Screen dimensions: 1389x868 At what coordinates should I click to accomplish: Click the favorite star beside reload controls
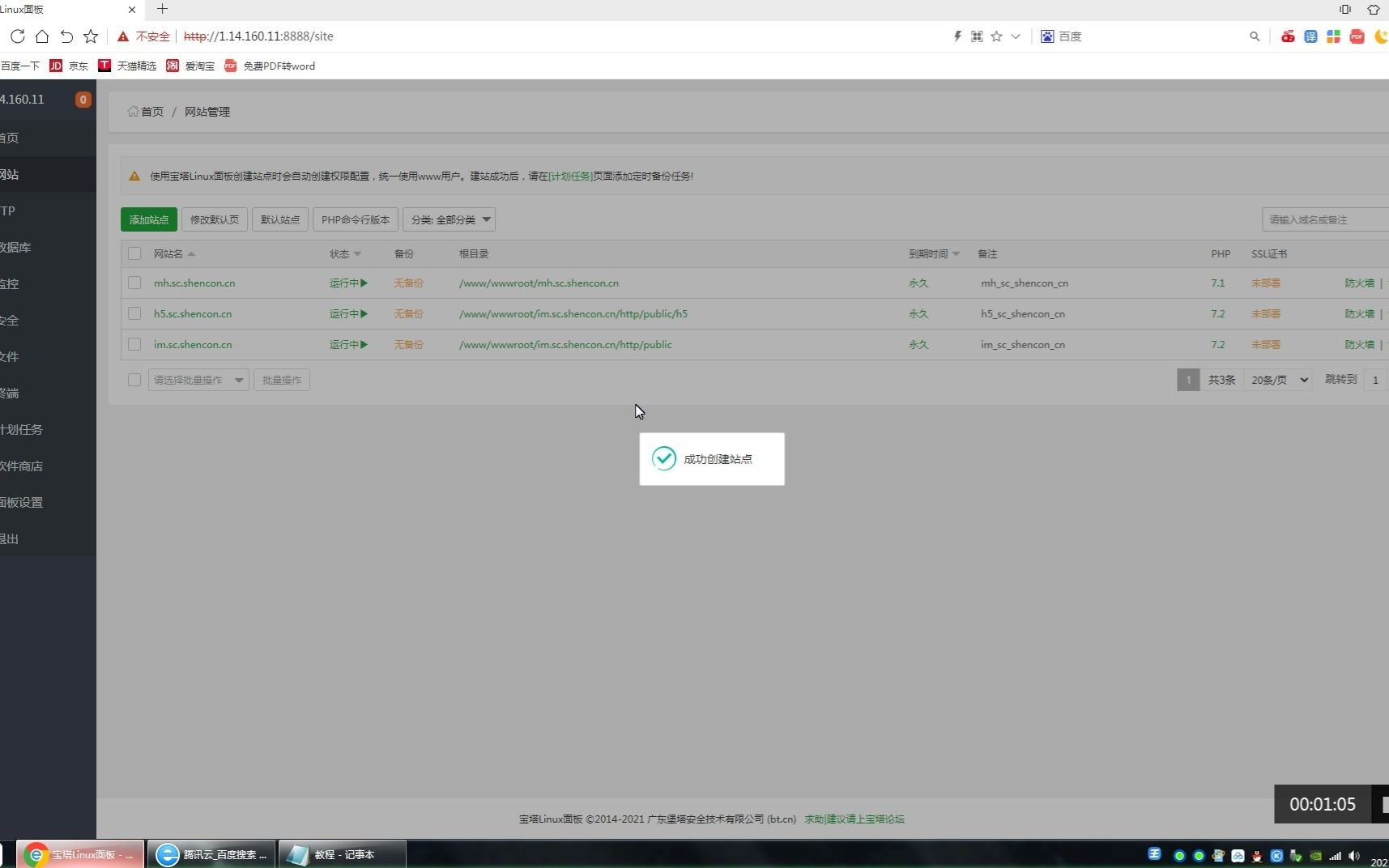click(x=91, y=36)
